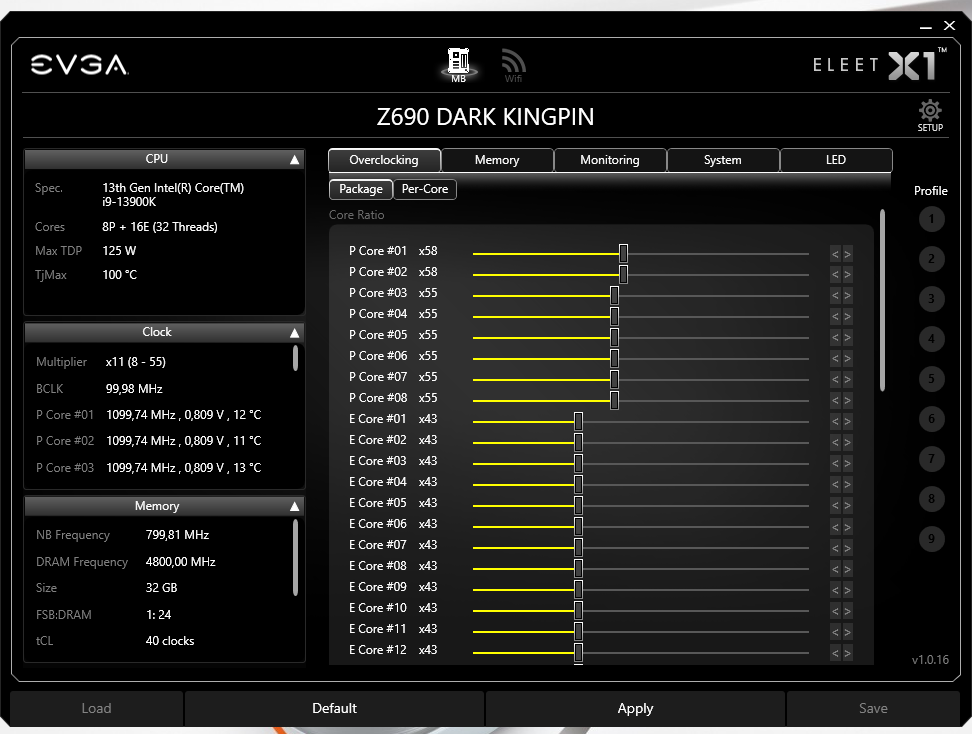The height and width of the screenshot is (734, 972).
Task: Apply the current overclock settings
Action: tap(635, 708)
